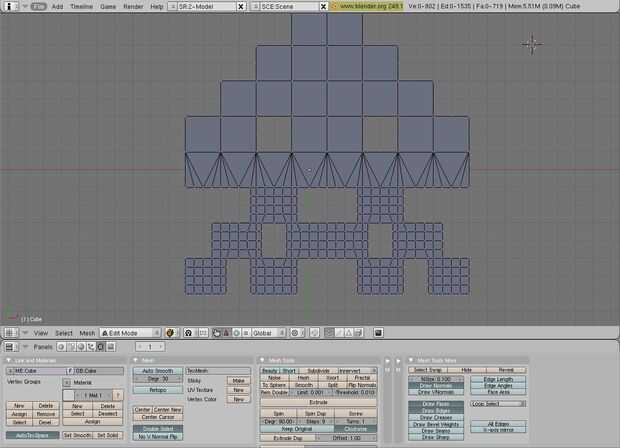Click the render this view icon

[378, 333]
